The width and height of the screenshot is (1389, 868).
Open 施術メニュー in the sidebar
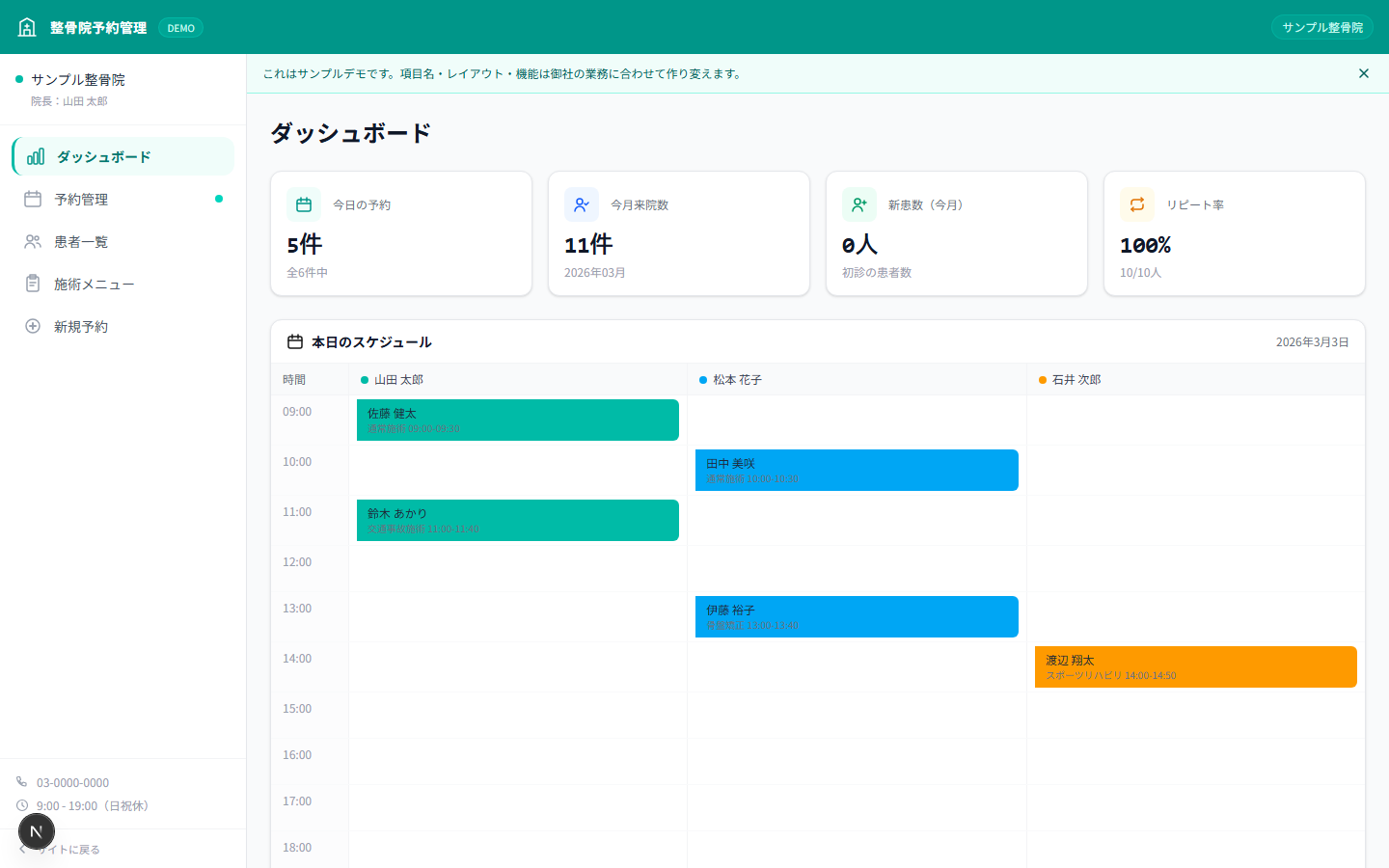[x=123, y=284]
